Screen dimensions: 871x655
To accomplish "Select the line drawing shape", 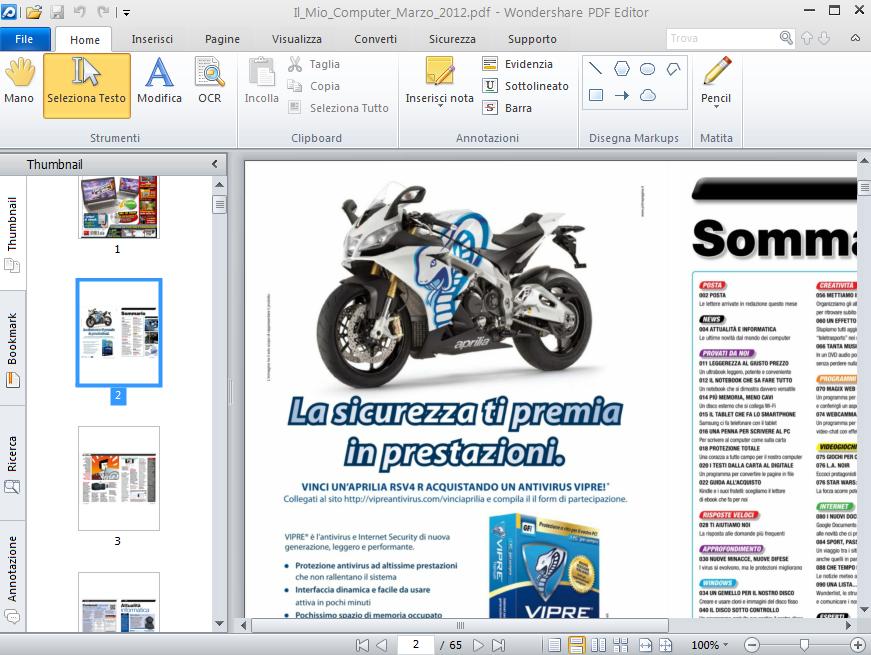I will coord(595,68).
